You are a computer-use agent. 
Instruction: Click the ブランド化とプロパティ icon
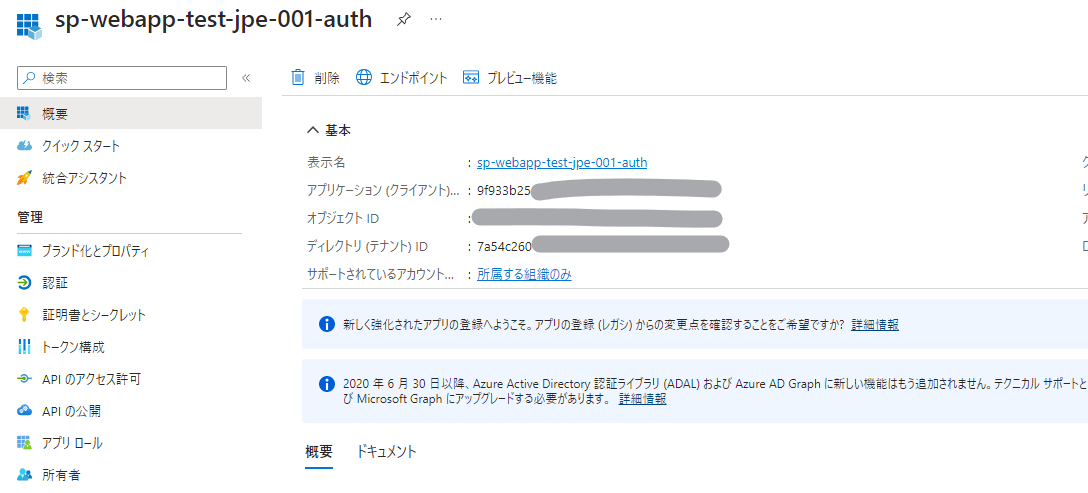[24, 251]
